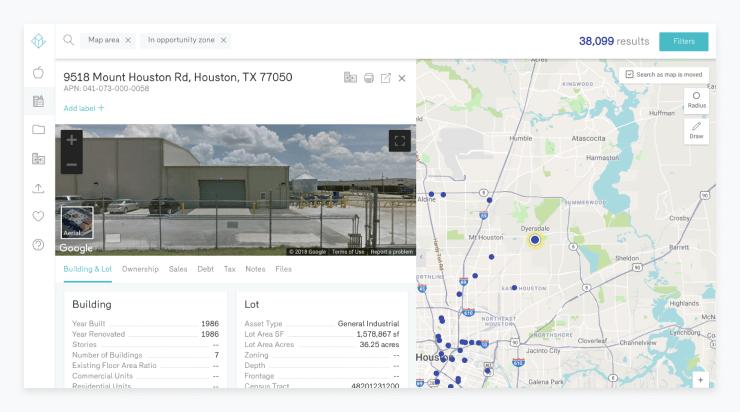Zoom in the map with plus button
This screenshot has width=740, height=412.
pos(700,379)
